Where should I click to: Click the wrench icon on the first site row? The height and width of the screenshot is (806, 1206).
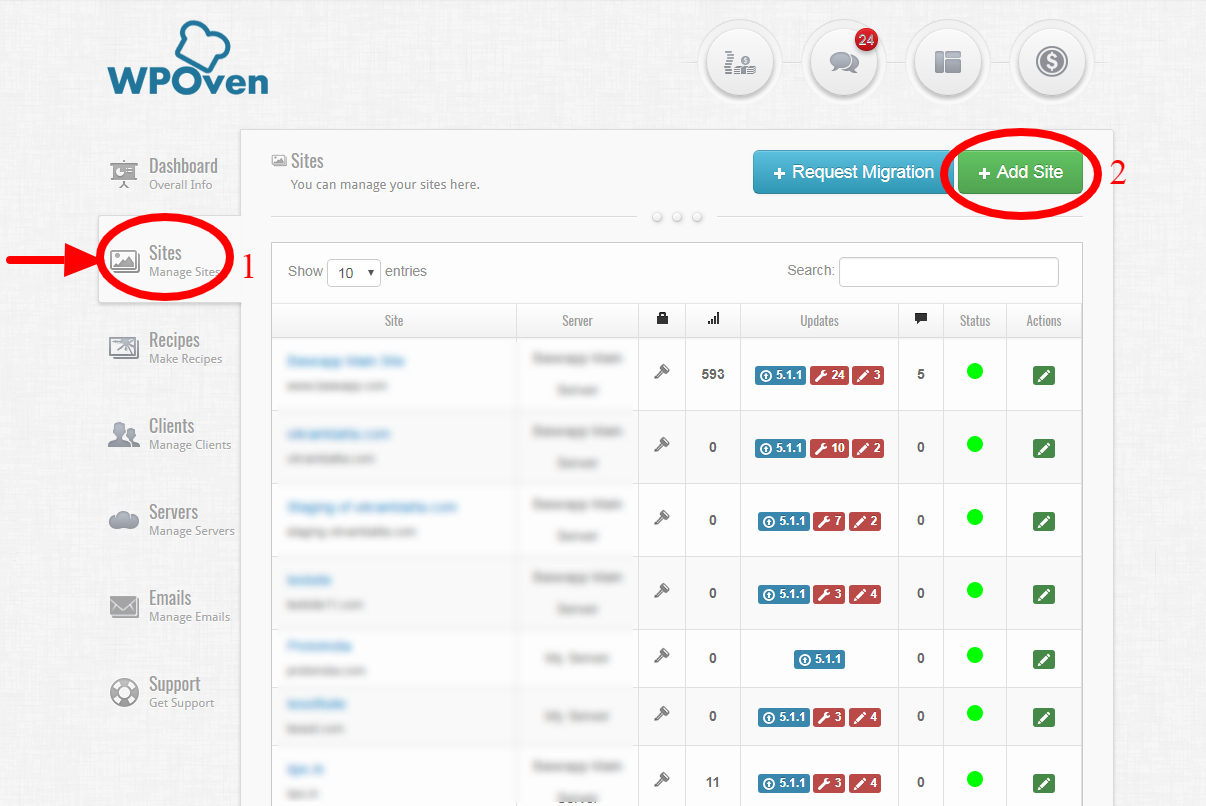pyautogui.click(x=661, y=375)
